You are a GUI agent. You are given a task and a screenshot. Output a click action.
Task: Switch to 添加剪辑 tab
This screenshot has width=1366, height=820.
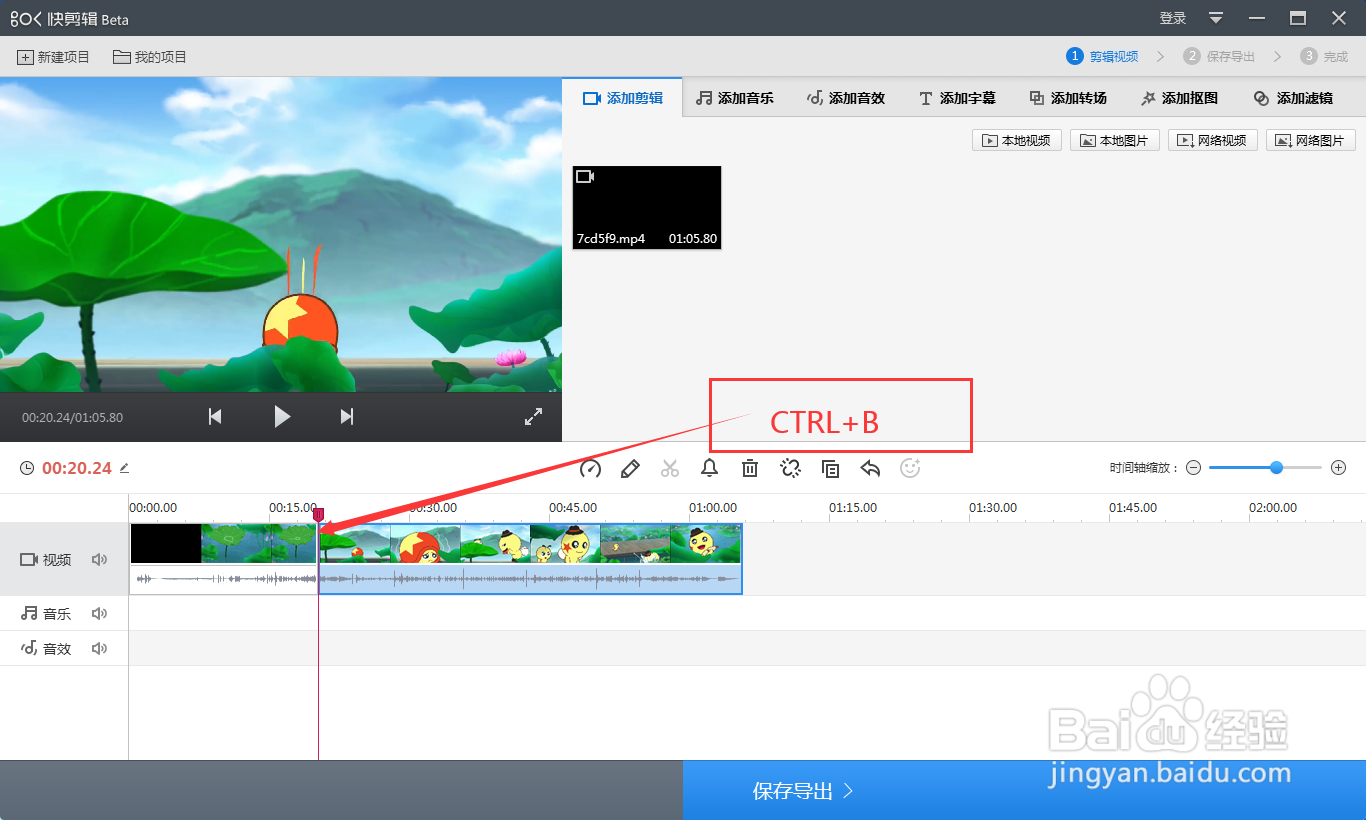tap(623, 98)
